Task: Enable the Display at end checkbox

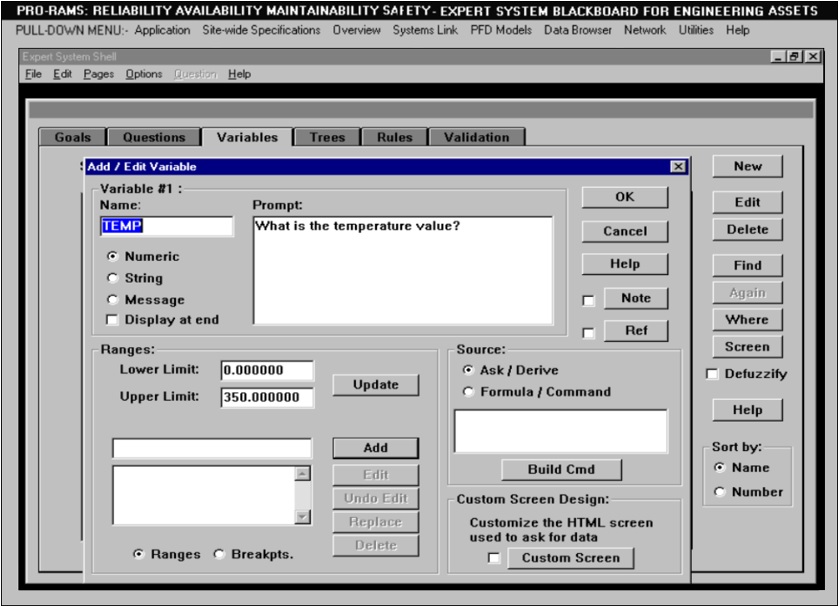Action: point(112,320)
